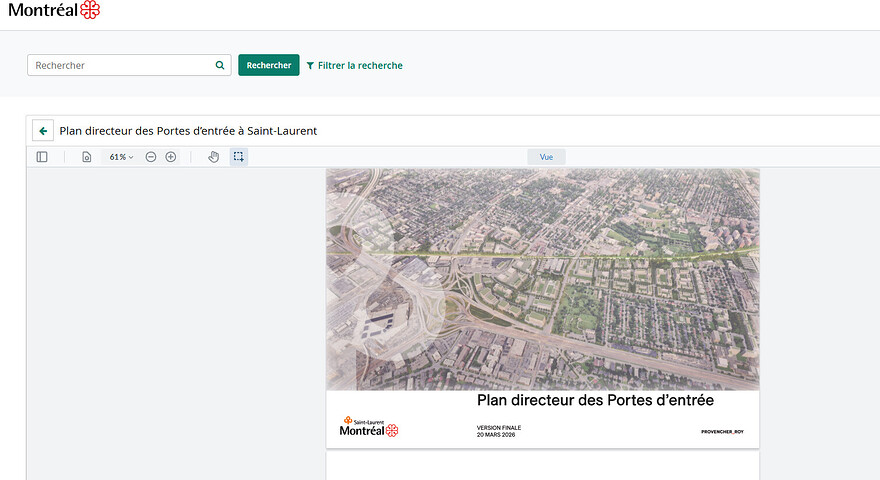Screen dimensions: 880x480
Task: Click the PROVENCHER_ROY text on cover page
Action: pos(722,432)
